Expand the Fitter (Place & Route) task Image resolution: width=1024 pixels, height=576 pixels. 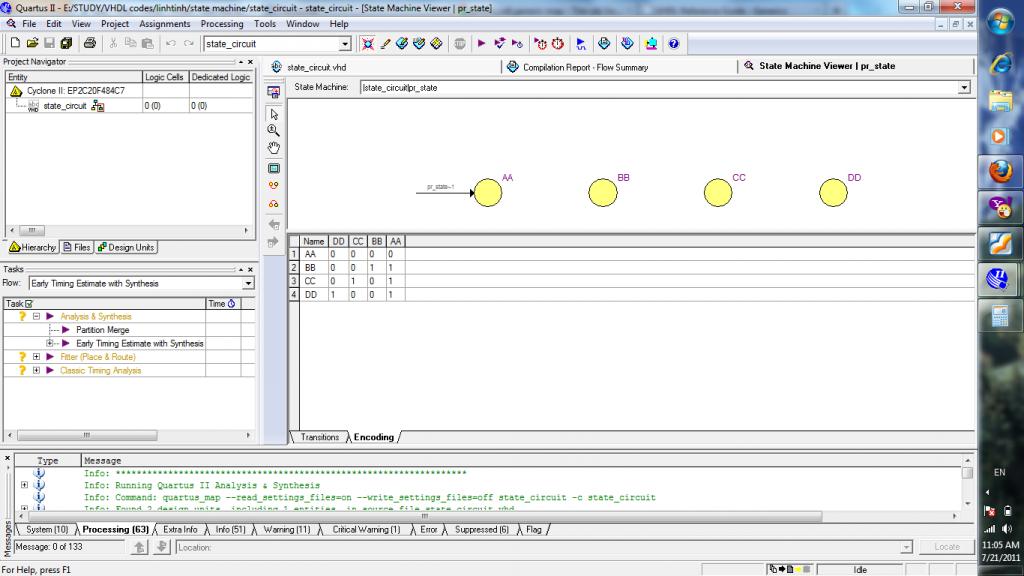pos(36,357)
